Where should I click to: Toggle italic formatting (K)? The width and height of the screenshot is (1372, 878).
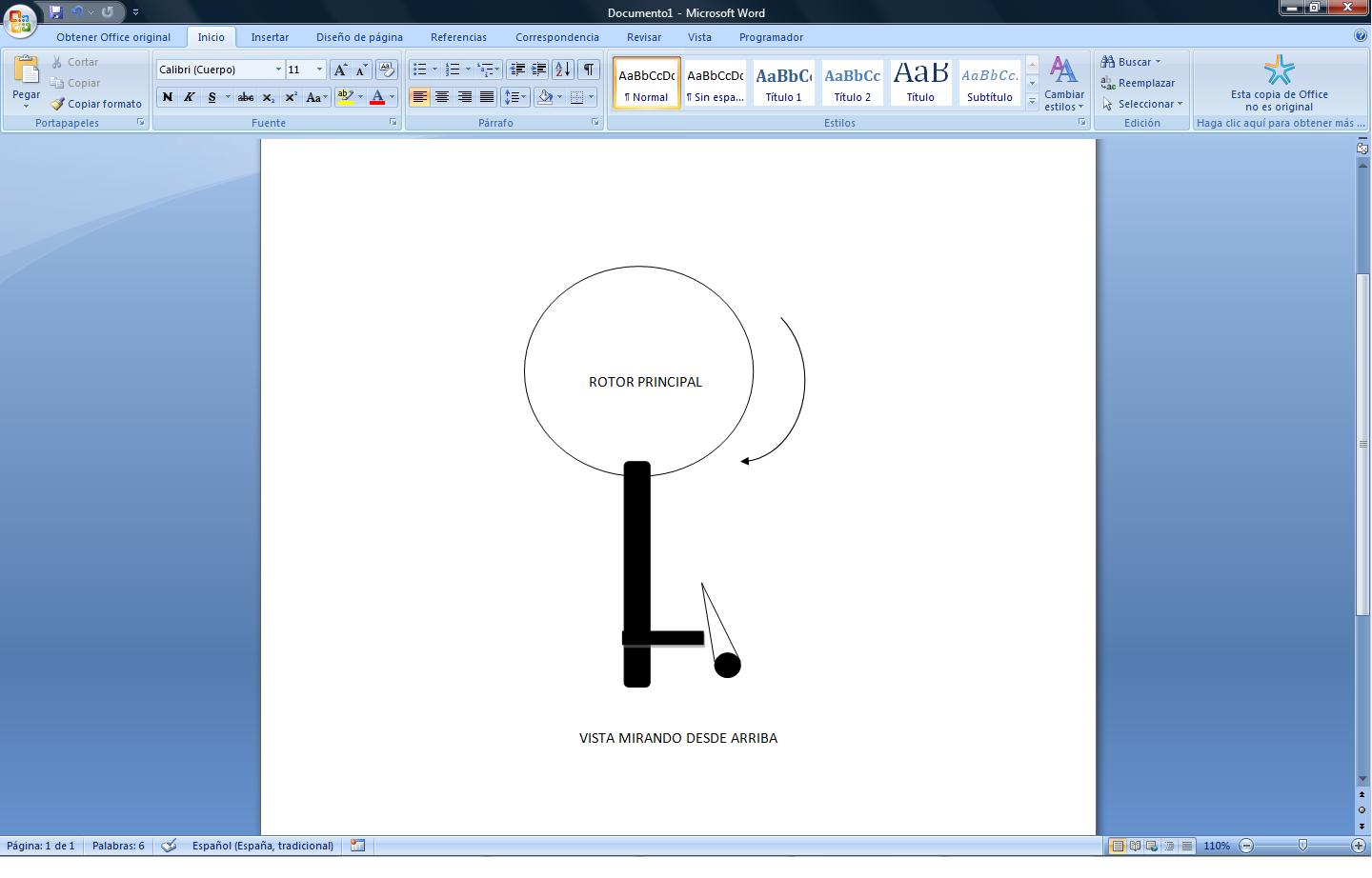189,97
